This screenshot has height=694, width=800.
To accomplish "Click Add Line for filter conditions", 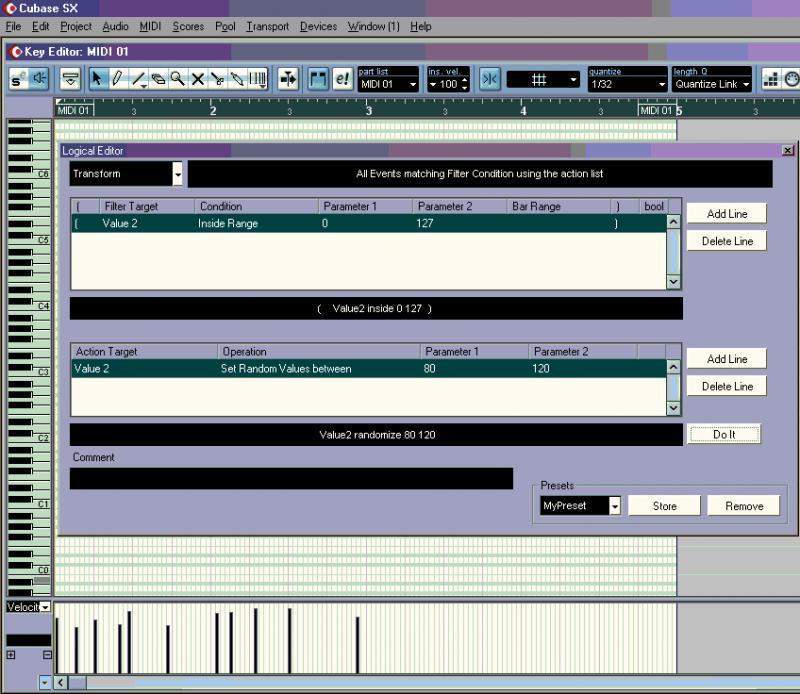I will pyautogui.click(x=727, y=214).
